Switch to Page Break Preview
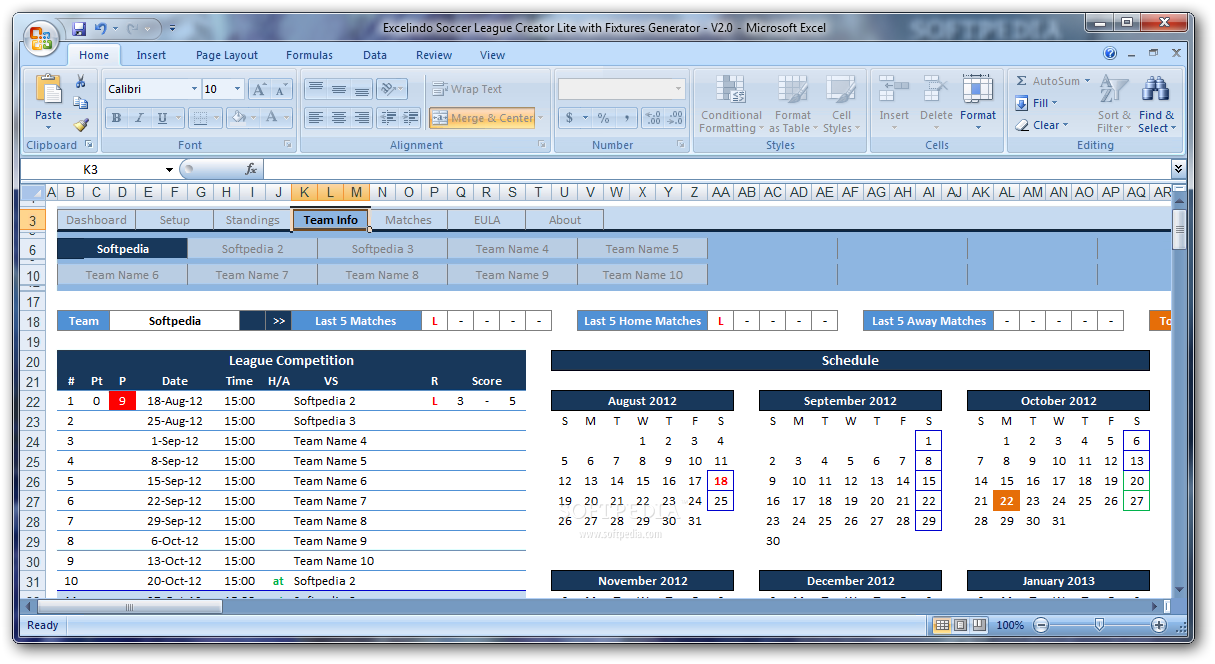Image resolution: width=1215 pixels, height=664 pixels. tap(979, 625)
